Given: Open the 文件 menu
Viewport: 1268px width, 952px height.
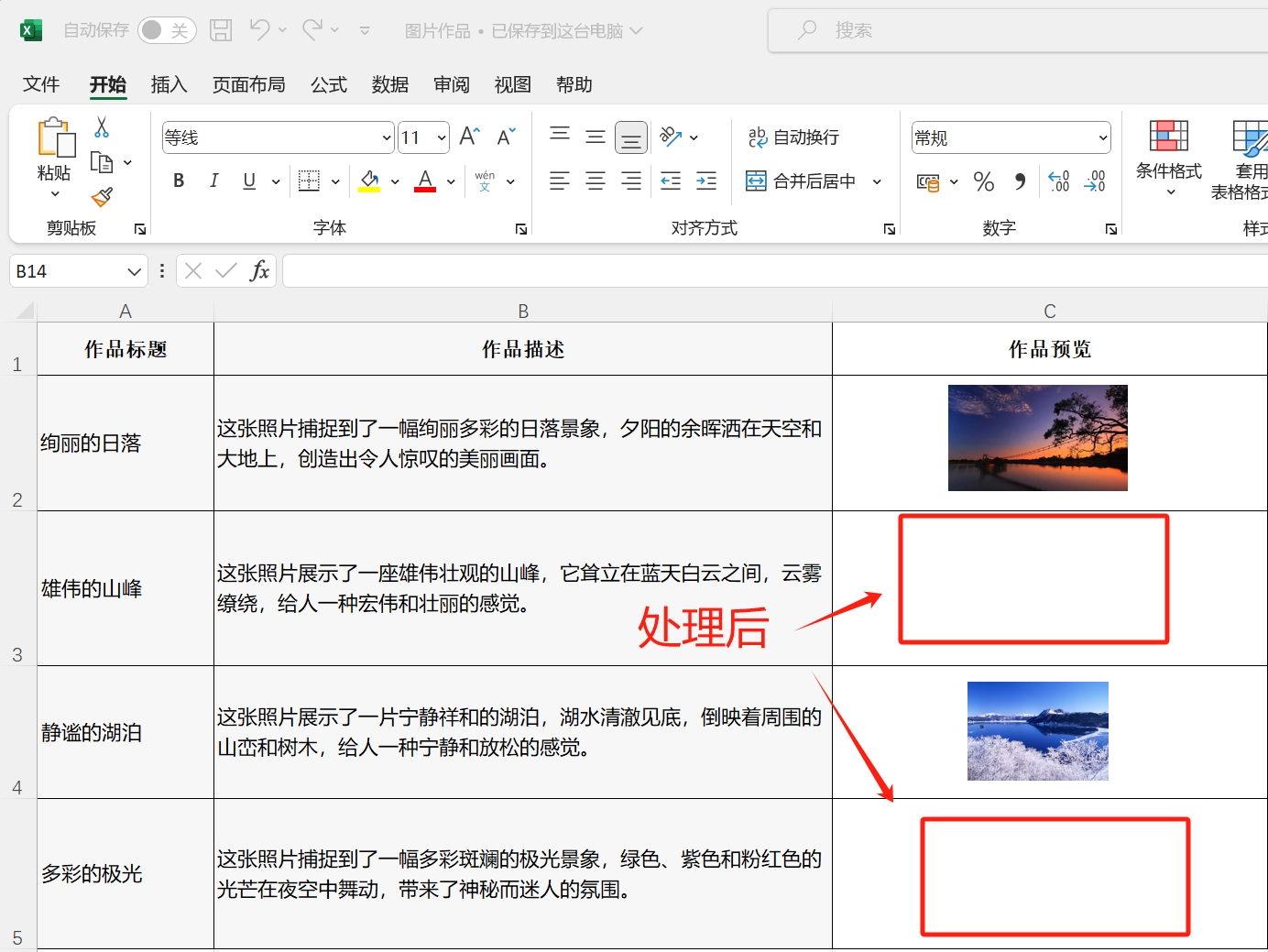Looking at the screenshot, I should 41,84.
